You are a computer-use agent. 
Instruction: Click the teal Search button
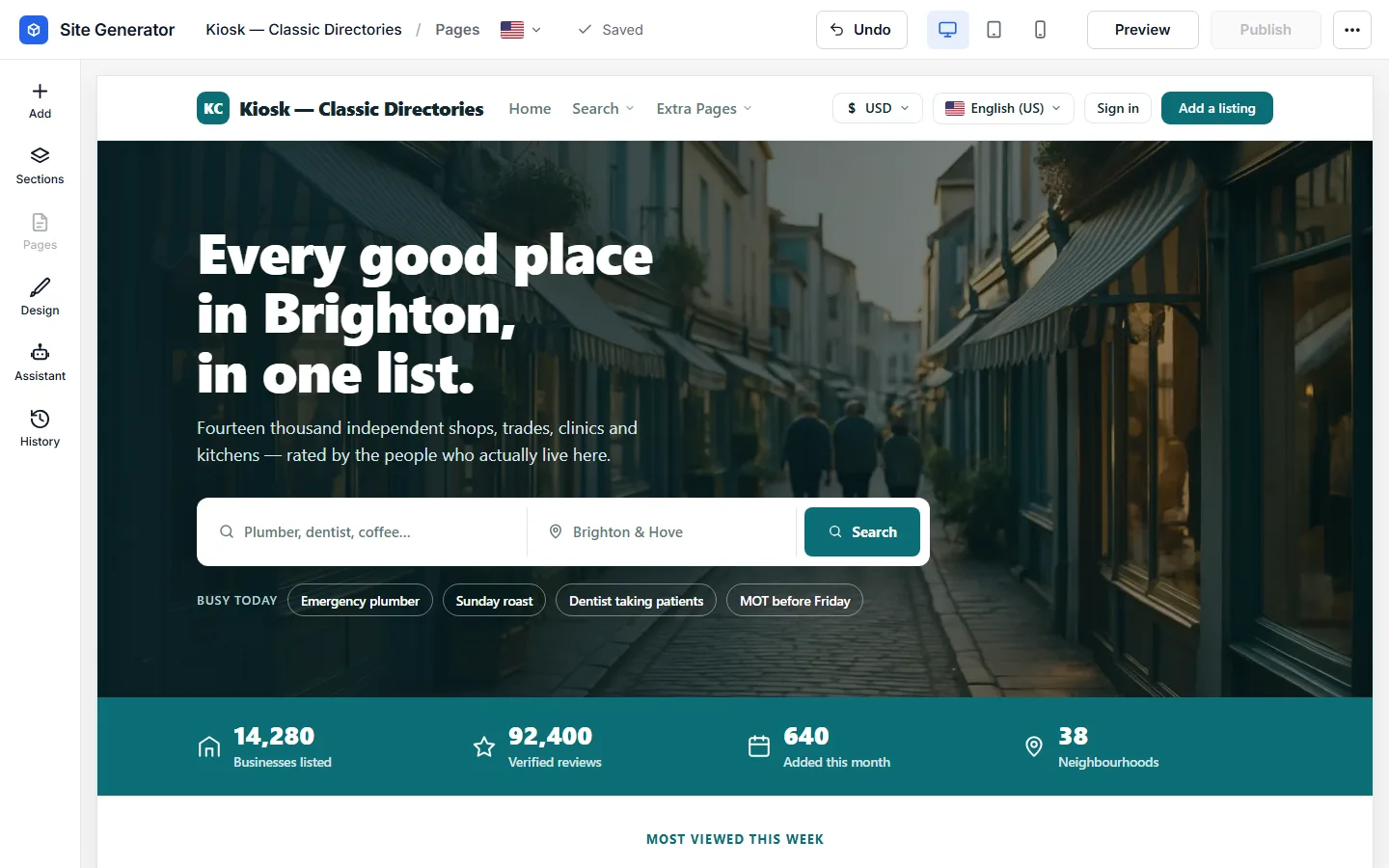pyautogui.click(x=862, y=532)
